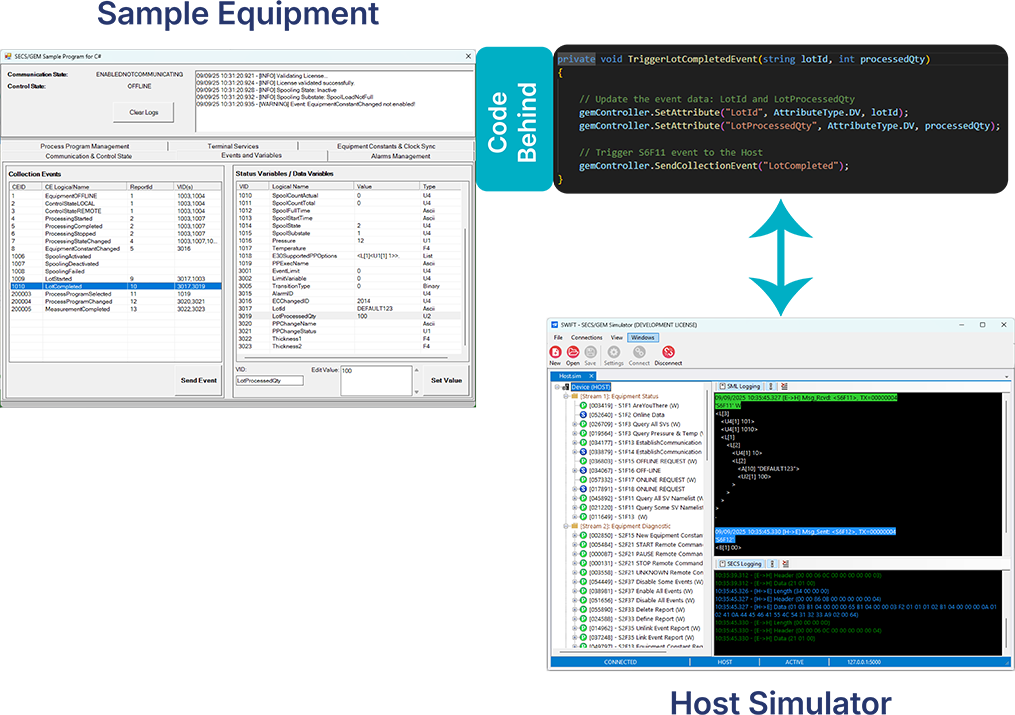
Task: Click the Connect toolbar icon
Action: pos(639,352)
